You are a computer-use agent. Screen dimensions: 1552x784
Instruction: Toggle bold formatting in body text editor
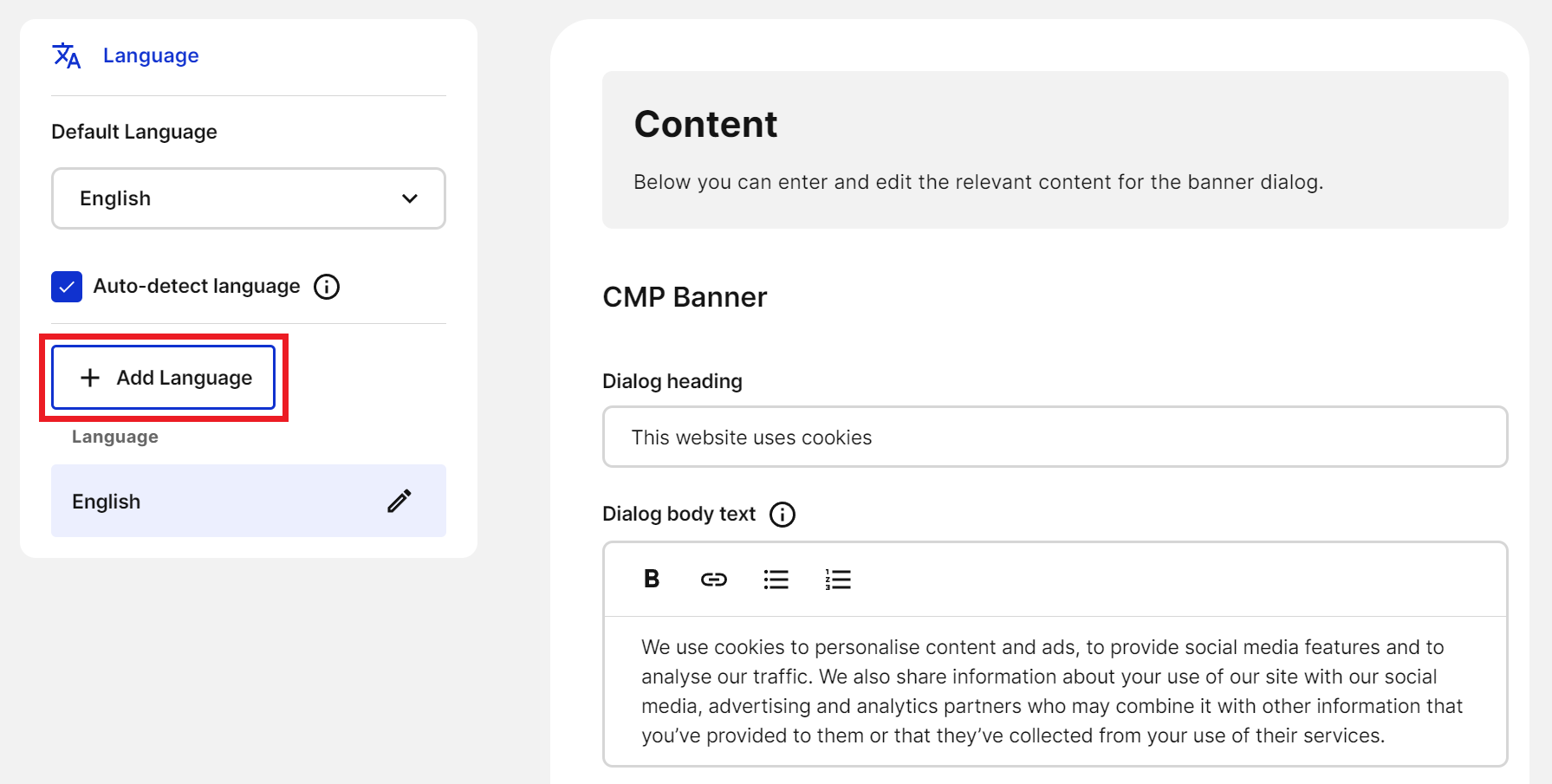pos(652,579)
